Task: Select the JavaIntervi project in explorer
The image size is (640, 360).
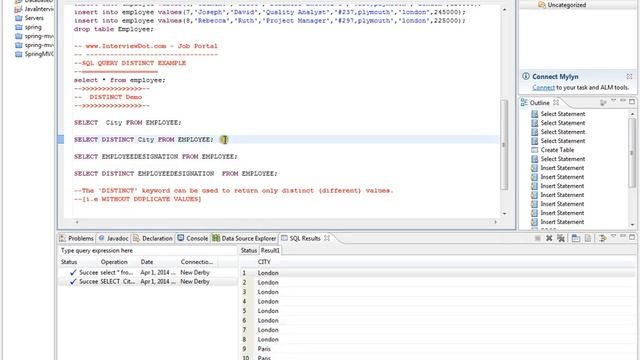Action: pyautogui.click(x=34, y=9)
